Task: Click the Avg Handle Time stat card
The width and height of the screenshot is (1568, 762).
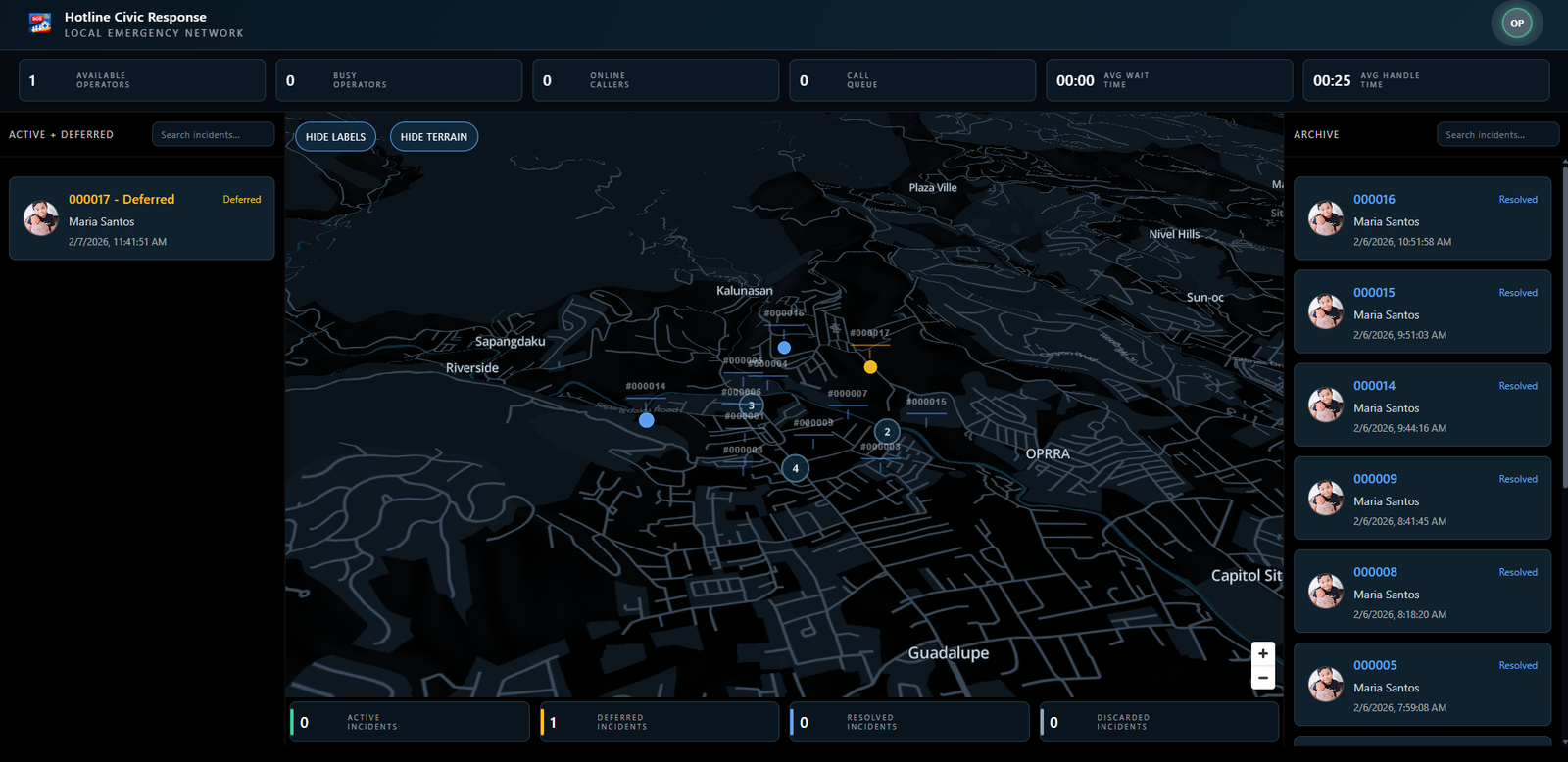Action: coord(1426,80)
